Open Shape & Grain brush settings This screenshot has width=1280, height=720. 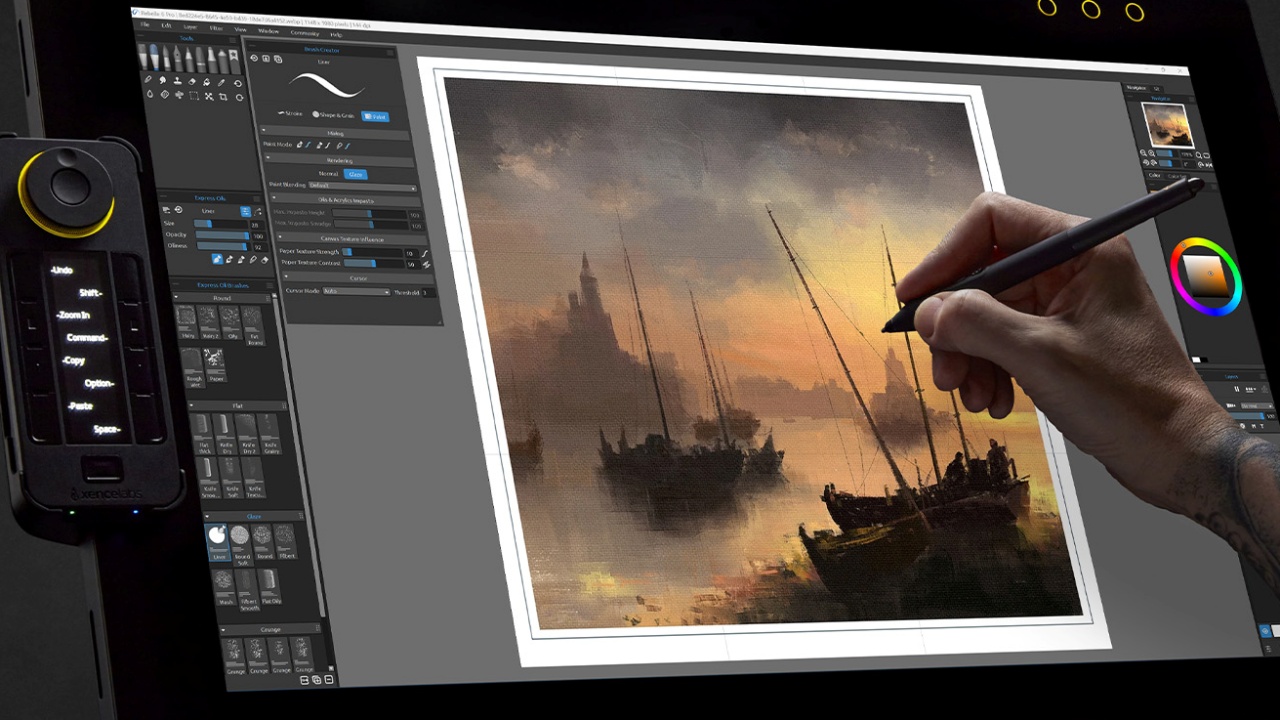point(334,115)
